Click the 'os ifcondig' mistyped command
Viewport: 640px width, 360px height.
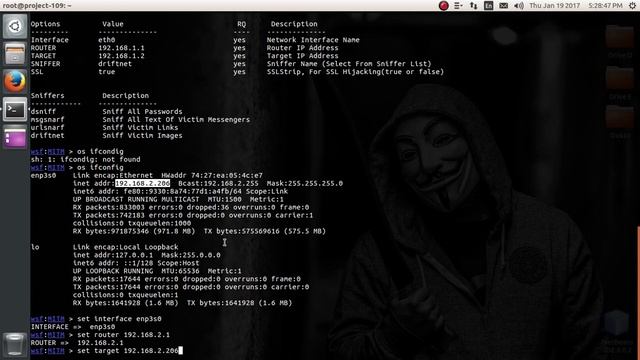pyautogui.click(x=100, y=151)
